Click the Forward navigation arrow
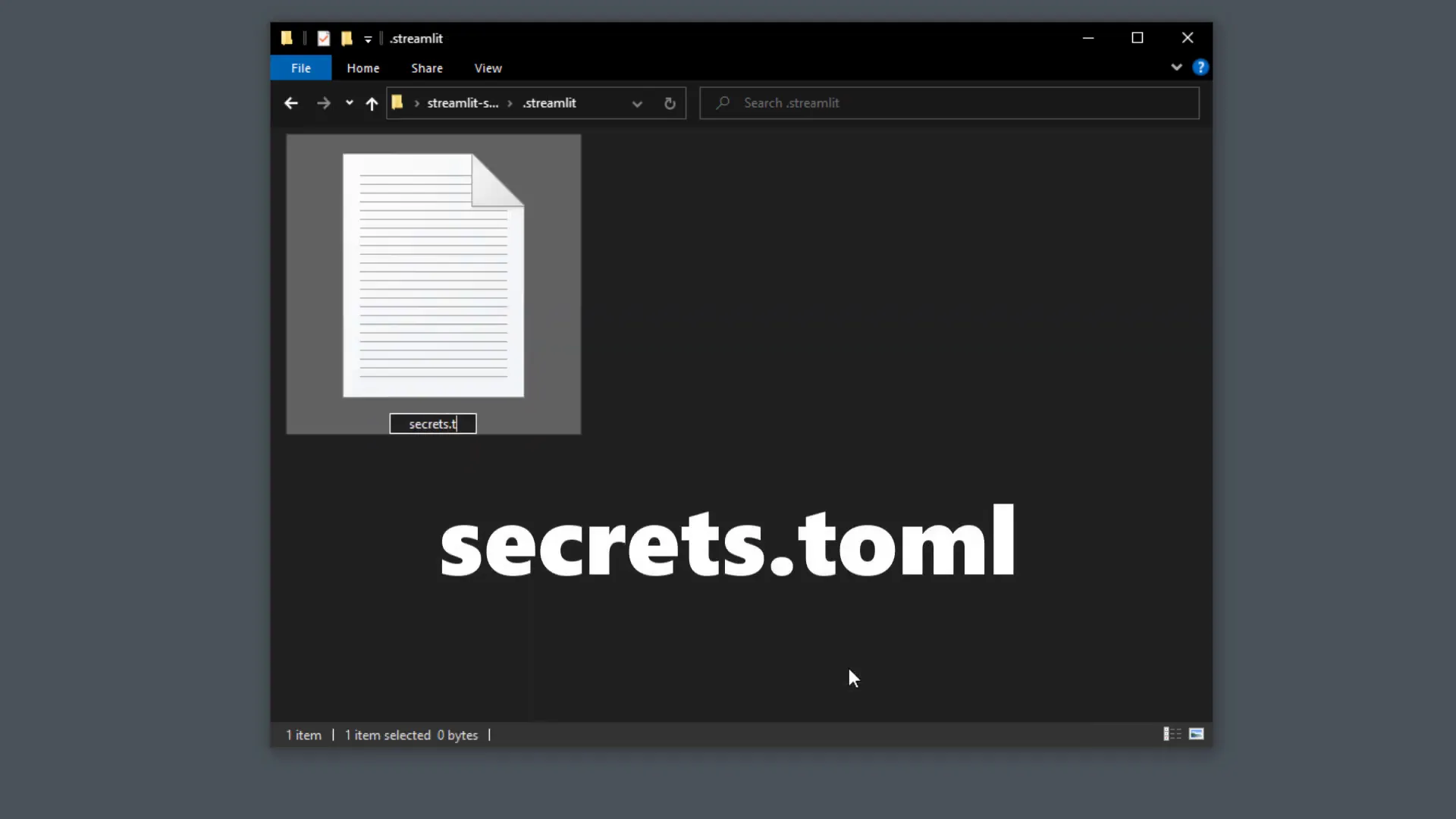This screenshot has height=819, width=1456. (x=323, y=103)
